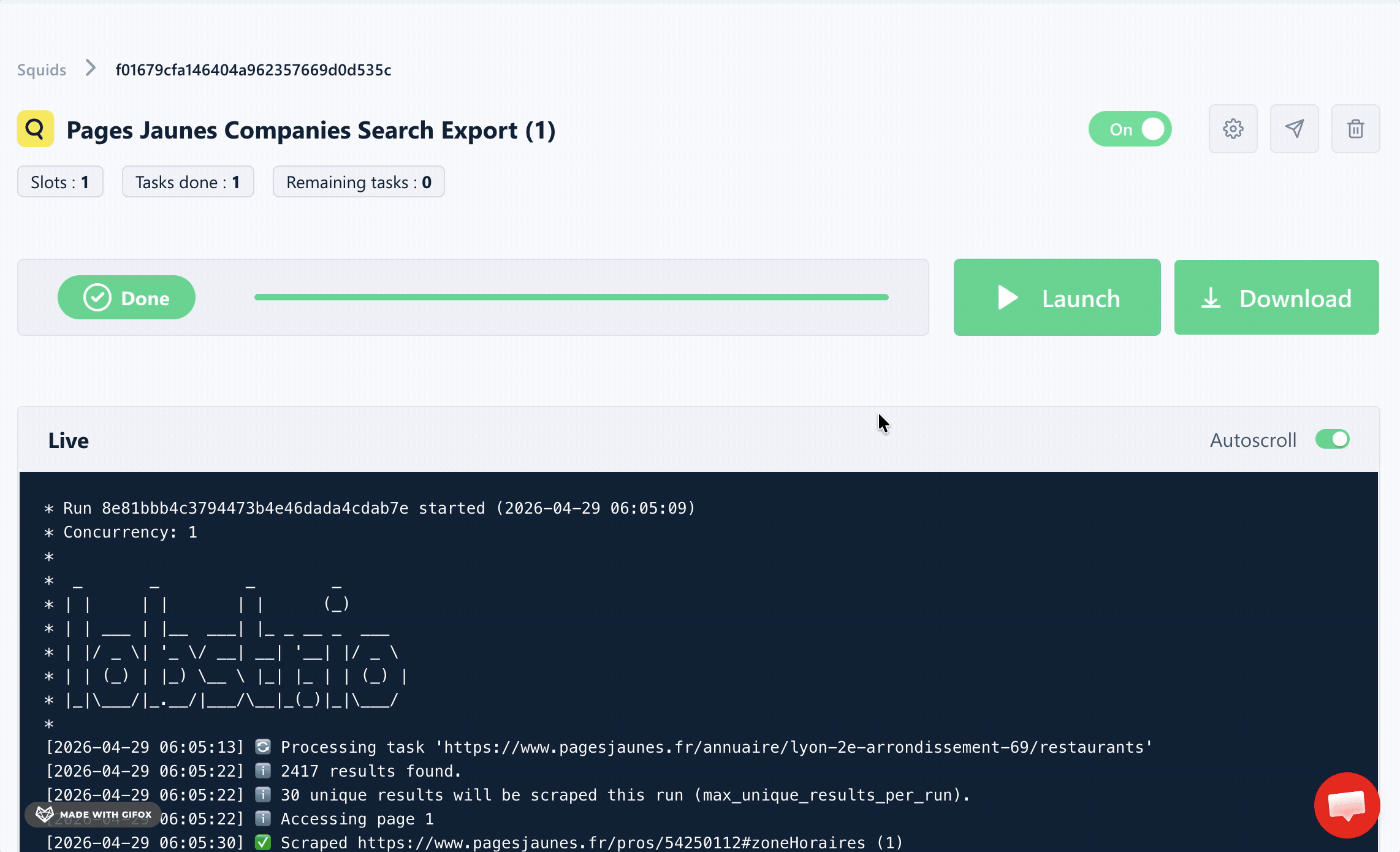Image resolution: width=1400 pixels, height=852 pixels.
Task: Open the red chat support bubble
Action: (1347, 805)
